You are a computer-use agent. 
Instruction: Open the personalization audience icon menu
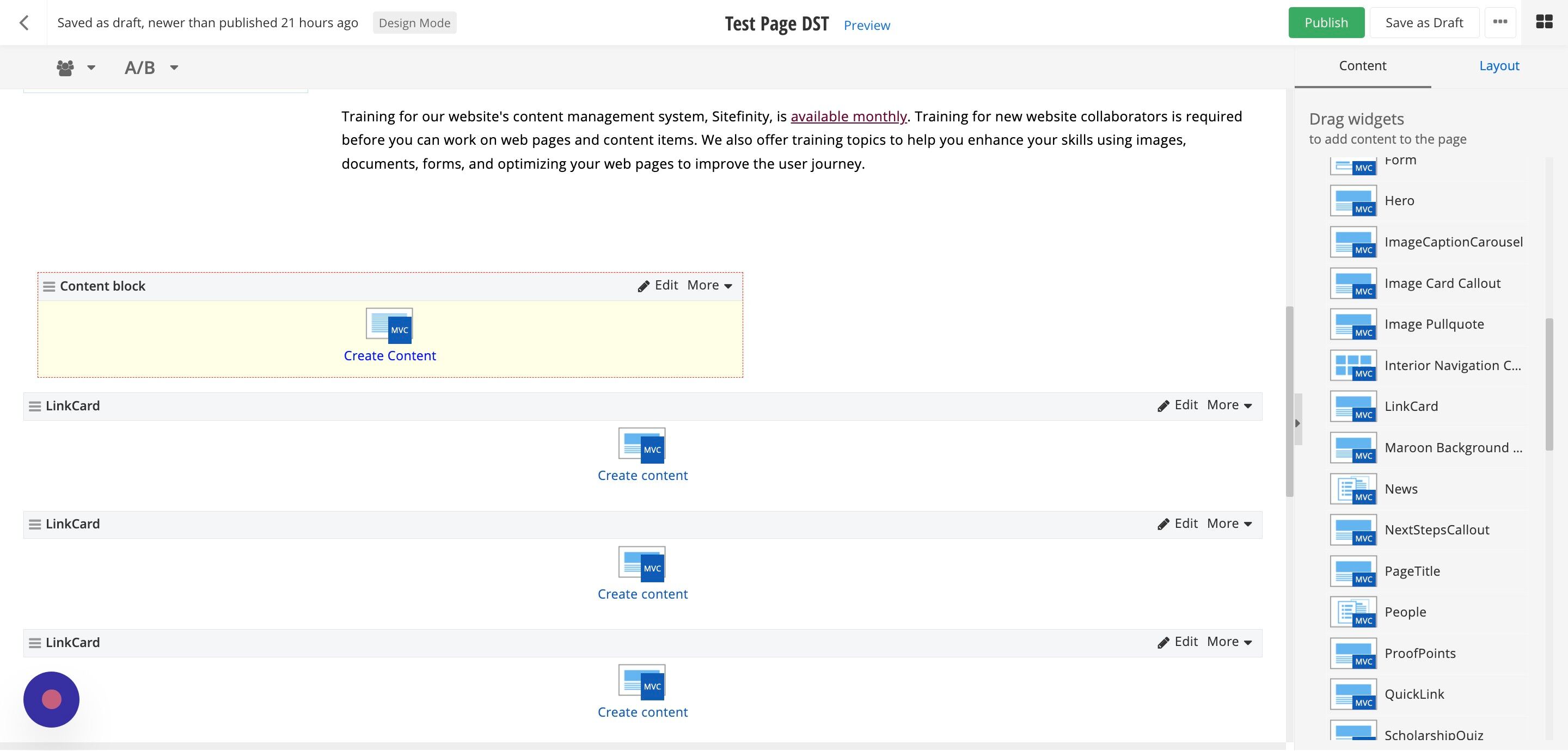76,67
